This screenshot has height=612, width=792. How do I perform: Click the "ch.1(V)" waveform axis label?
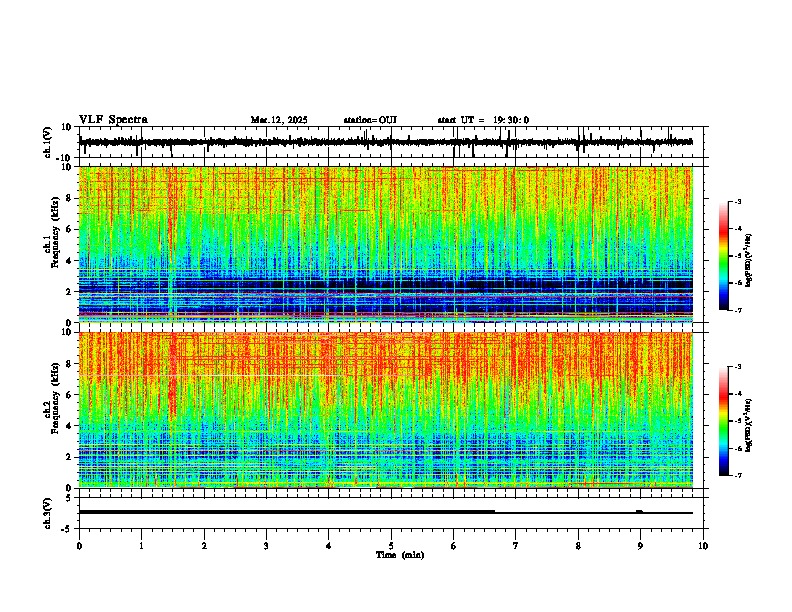pyautogui.click(x=48, y=142)
